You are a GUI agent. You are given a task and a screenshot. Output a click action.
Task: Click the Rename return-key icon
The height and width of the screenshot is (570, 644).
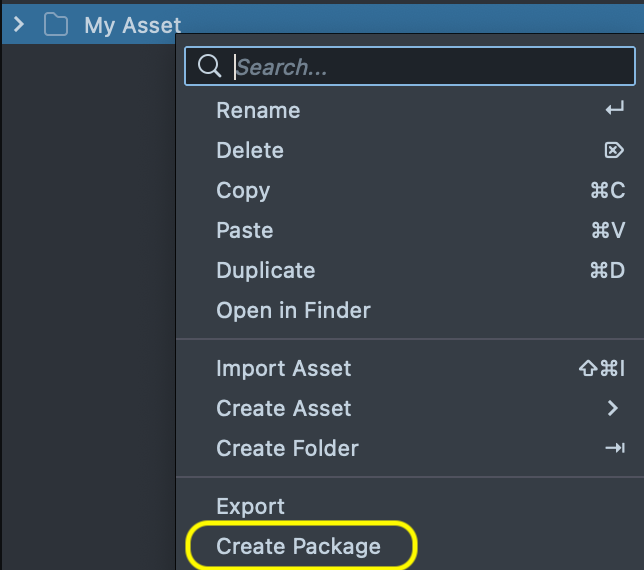point(614,110)
